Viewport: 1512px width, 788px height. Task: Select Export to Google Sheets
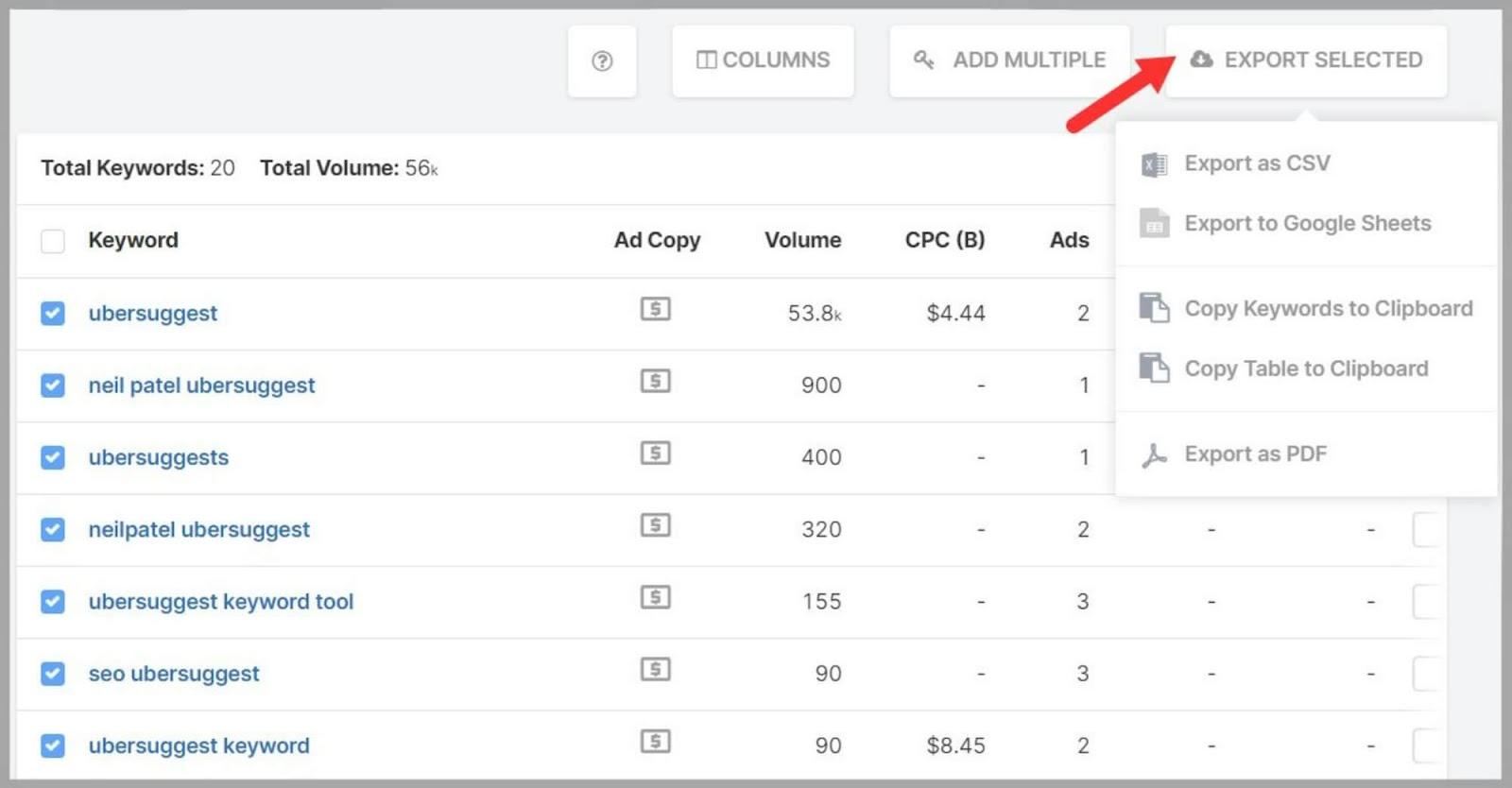pos(1307,224)
